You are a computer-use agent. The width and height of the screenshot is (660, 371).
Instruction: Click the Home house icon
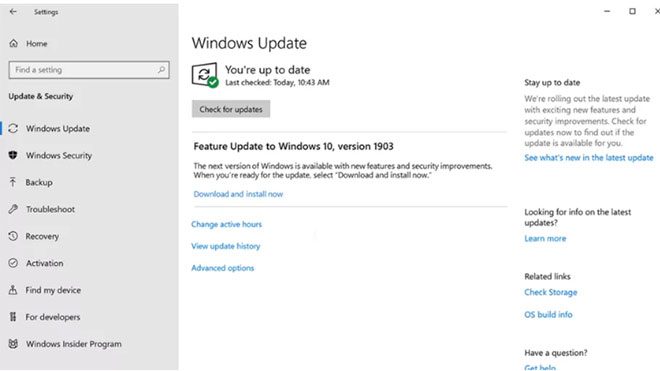click(13, 43)
